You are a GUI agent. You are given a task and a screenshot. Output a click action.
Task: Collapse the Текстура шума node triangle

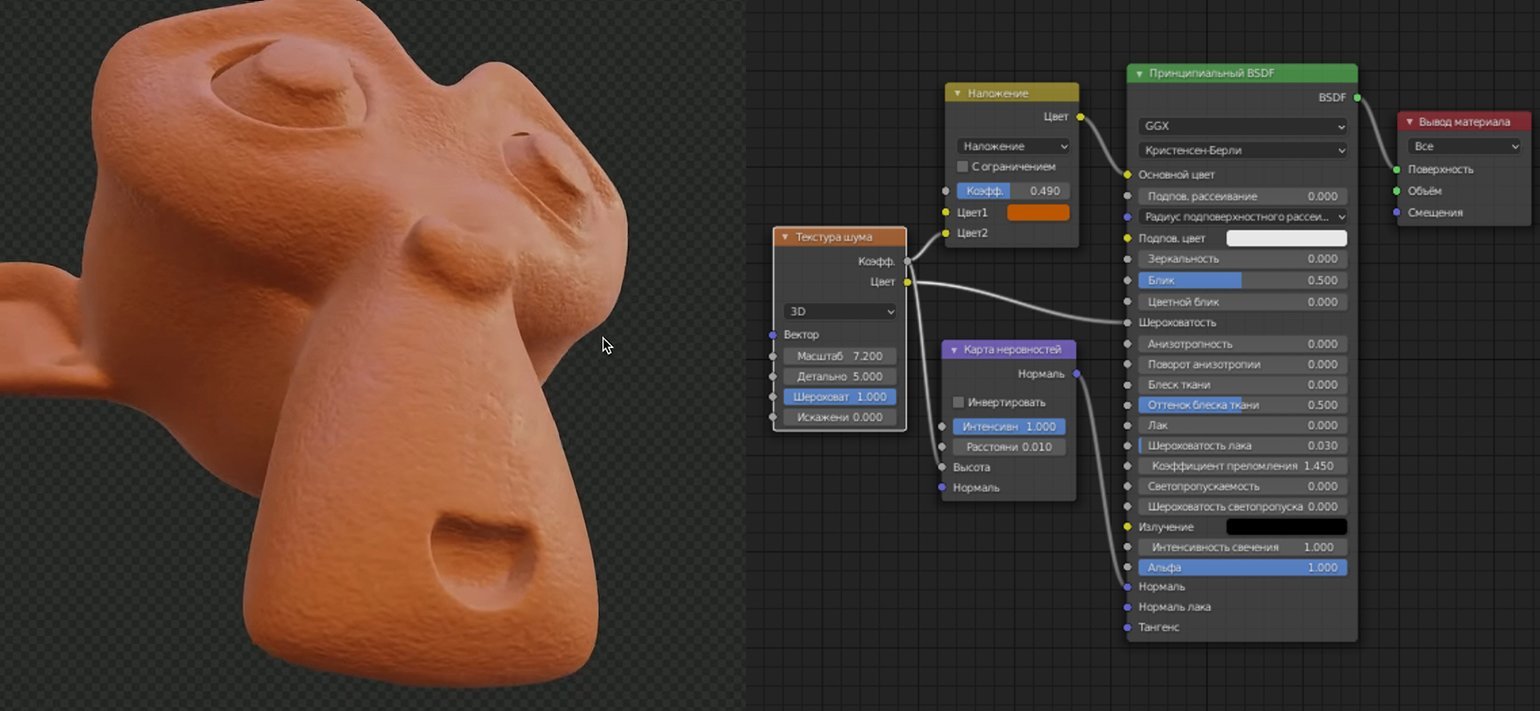tap(785, 237)
